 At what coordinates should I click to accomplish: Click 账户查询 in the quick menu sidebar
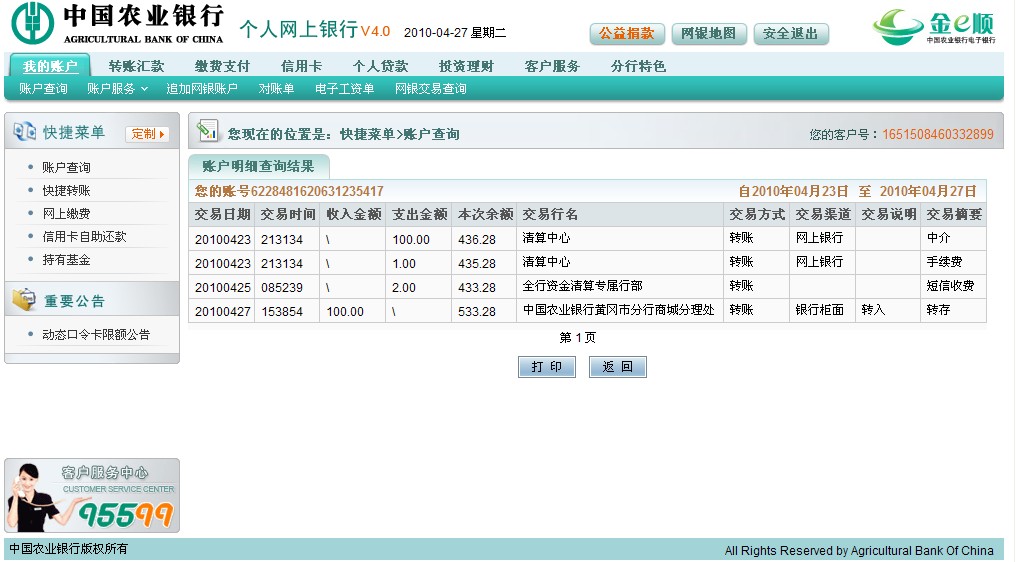click(x=66, y=167)
